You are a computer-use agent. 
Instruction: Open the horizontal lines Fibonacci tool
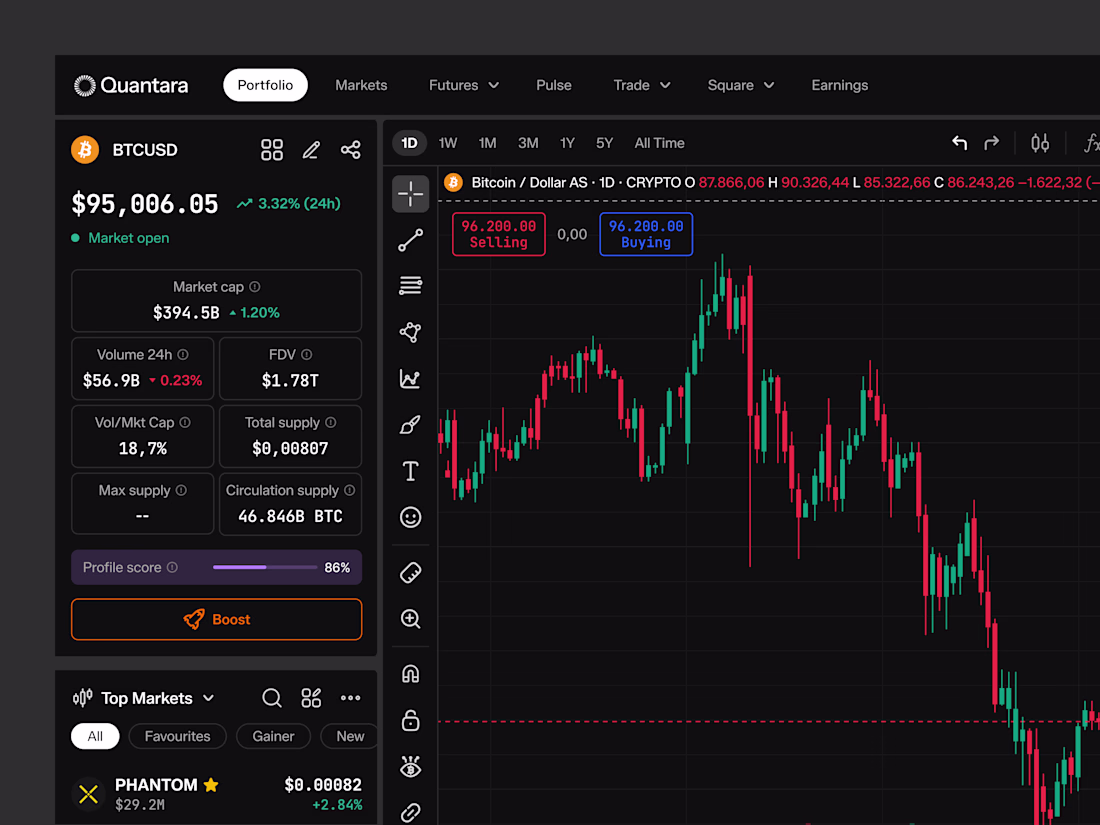(410, 286)
